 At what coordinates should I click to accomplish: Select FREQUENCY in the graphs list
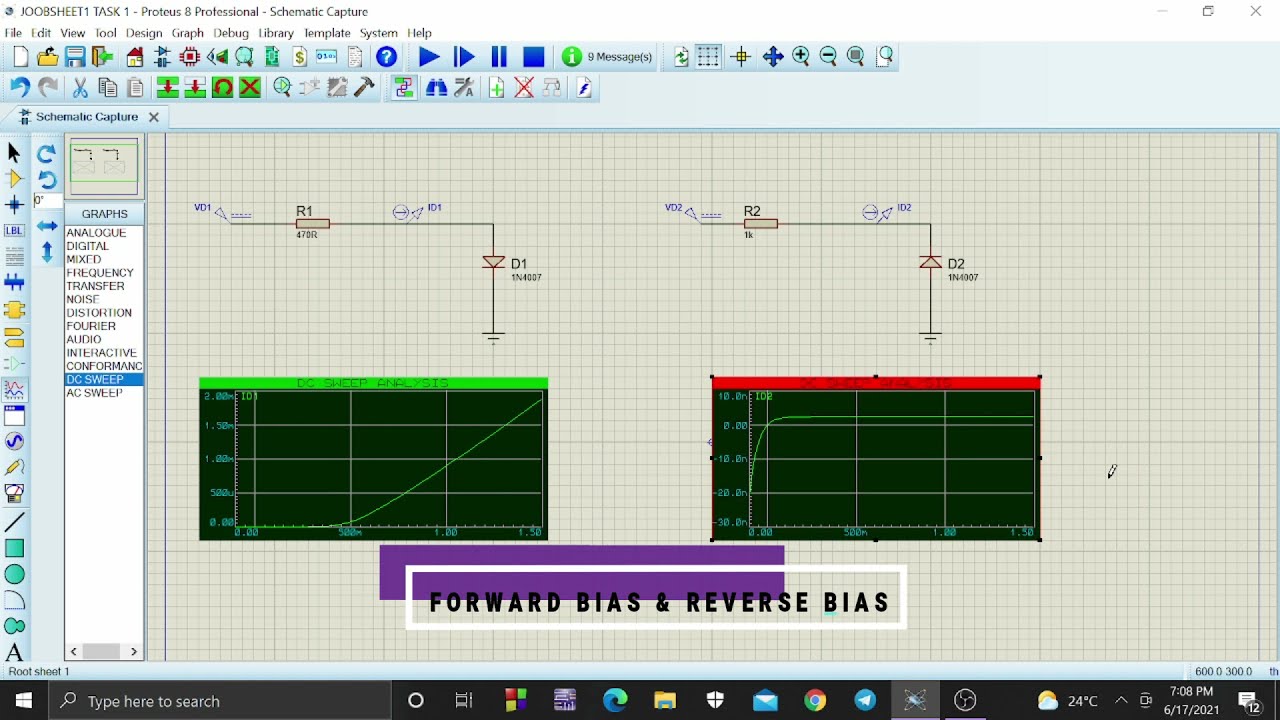(x=100, y=273)
